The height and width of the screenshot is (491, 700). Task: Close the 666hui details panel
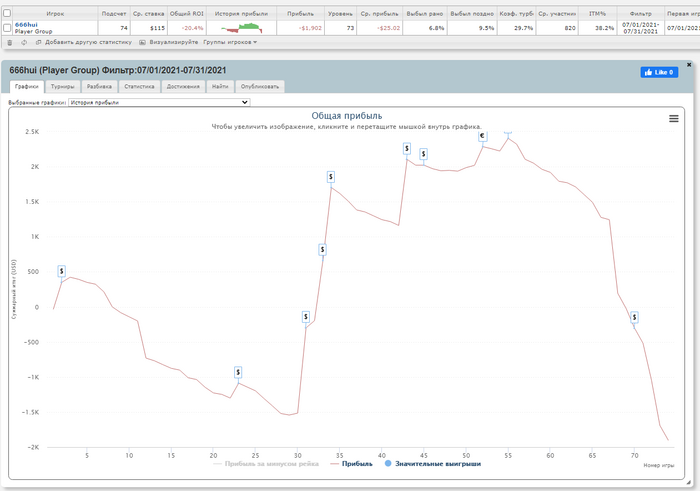689,65
